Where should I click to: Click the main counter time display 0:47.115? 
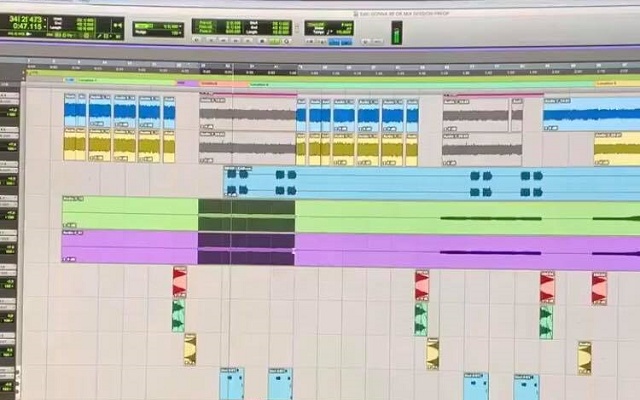pyautogui.click(x=27, y=27)
